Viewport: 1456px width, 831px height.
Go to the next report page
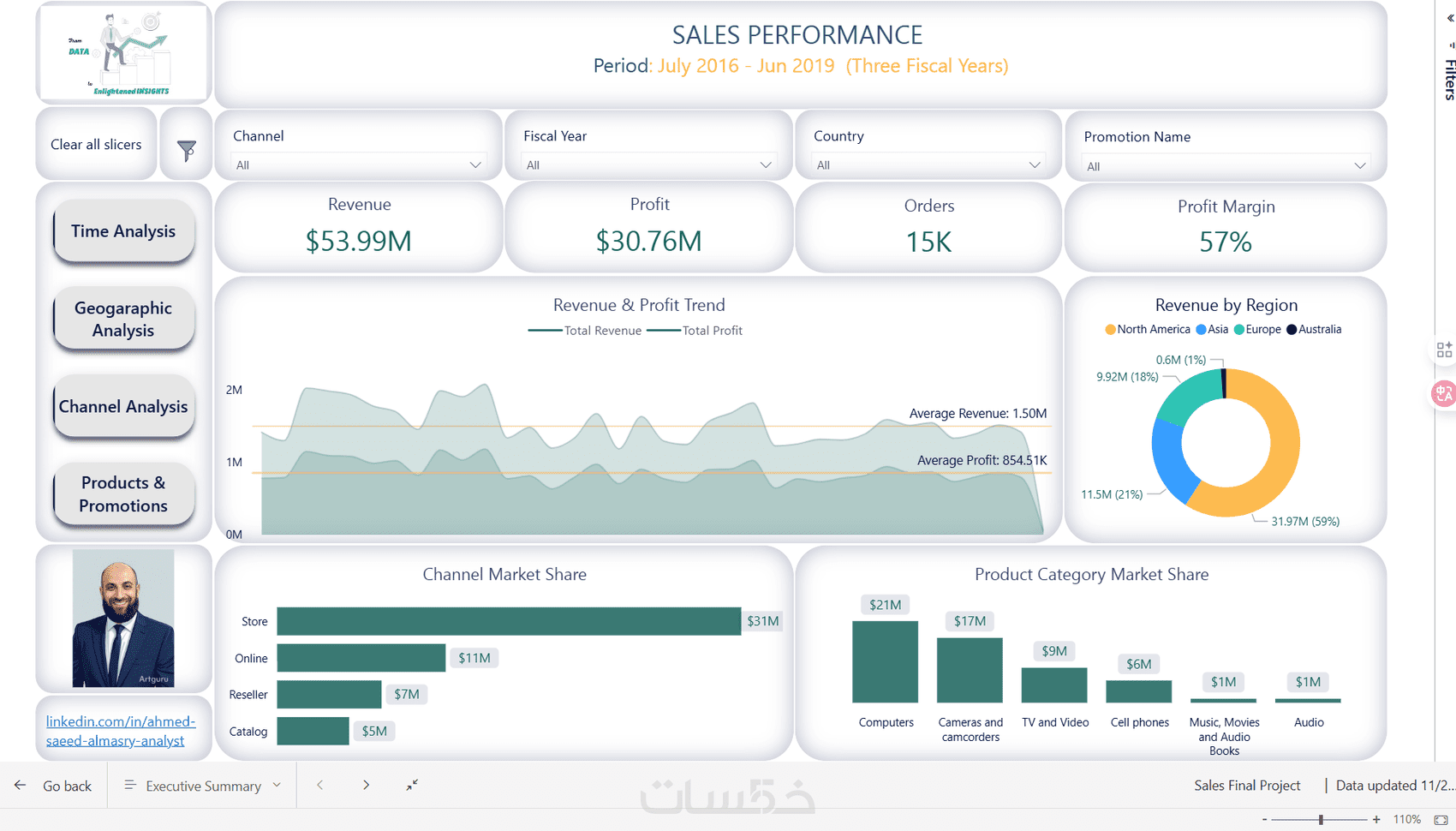pyautogui.click(x=366, y=785)
